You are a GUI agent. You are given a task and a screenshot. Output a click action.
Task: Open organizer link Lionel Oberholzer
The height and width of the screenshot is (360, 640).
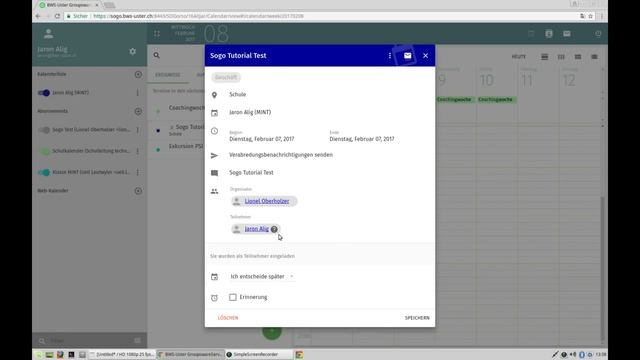tap(267, 201)
